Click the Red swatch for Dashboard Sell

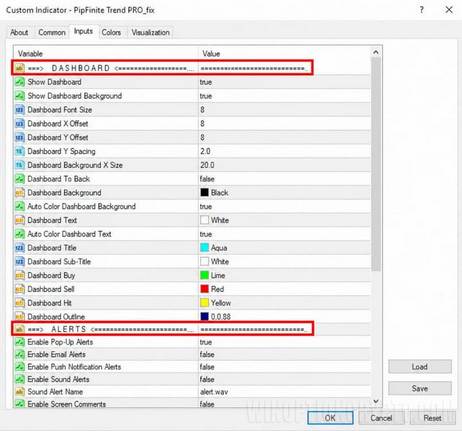(x=204, y=289)
